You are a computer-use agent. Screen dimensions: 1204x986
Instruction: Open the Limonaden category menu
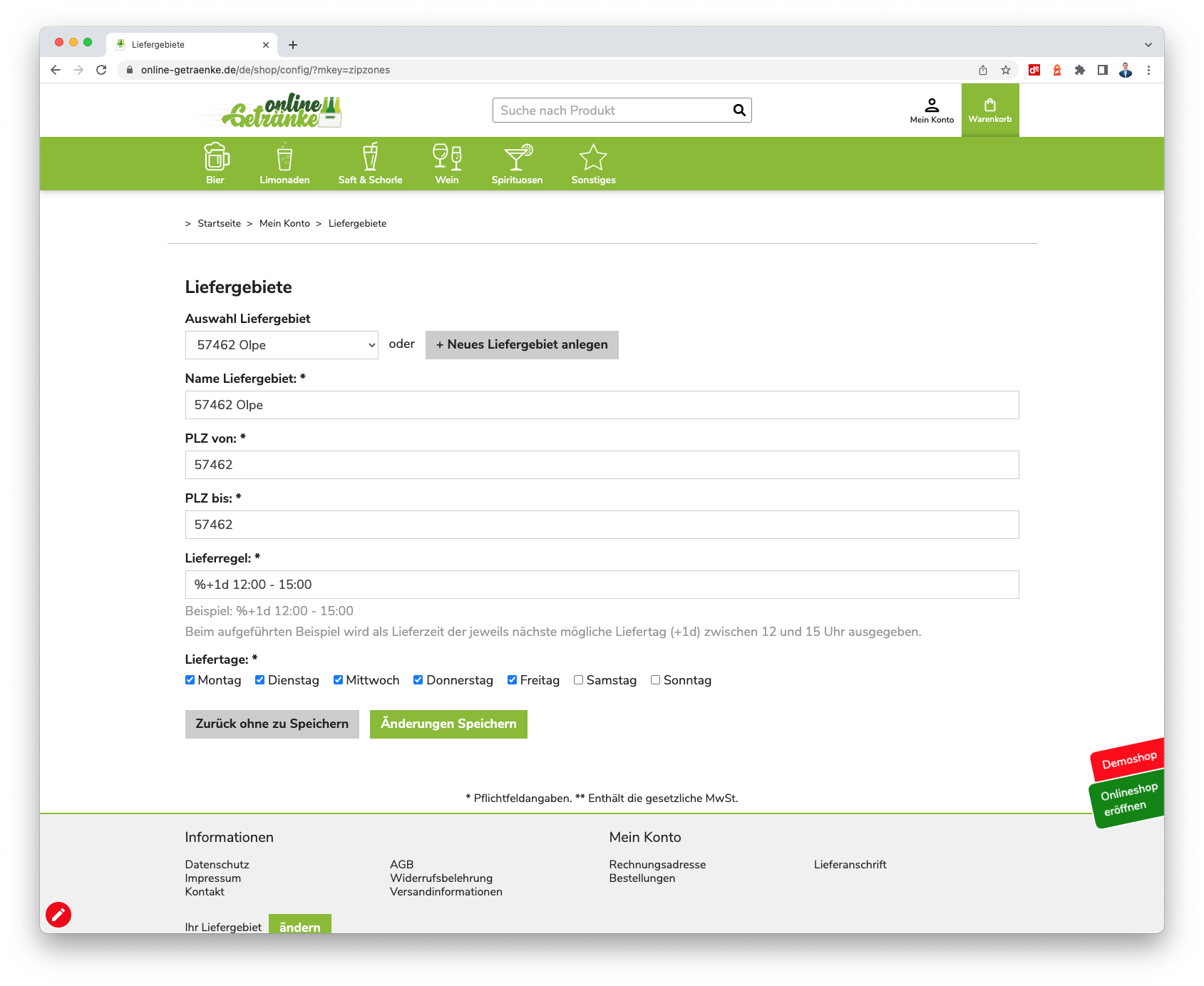[284, 164]
